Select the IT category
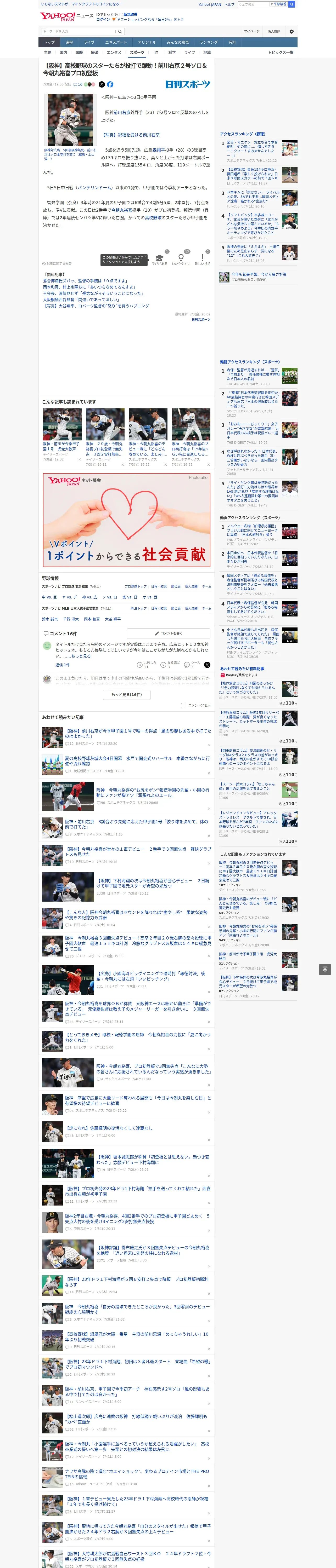The image size is (336, 1568). 156,52
